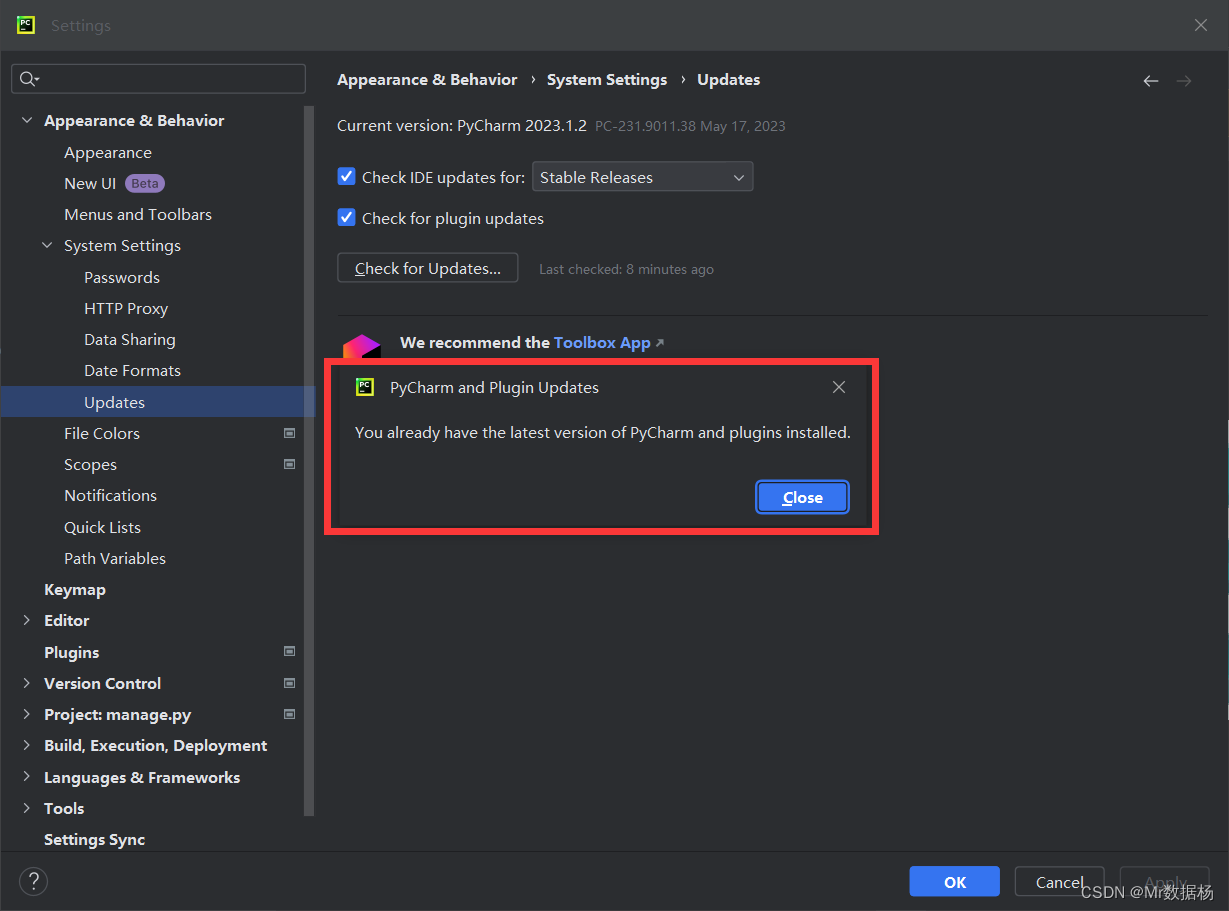Click the PyCharm logo in Settings title bar

26,25
